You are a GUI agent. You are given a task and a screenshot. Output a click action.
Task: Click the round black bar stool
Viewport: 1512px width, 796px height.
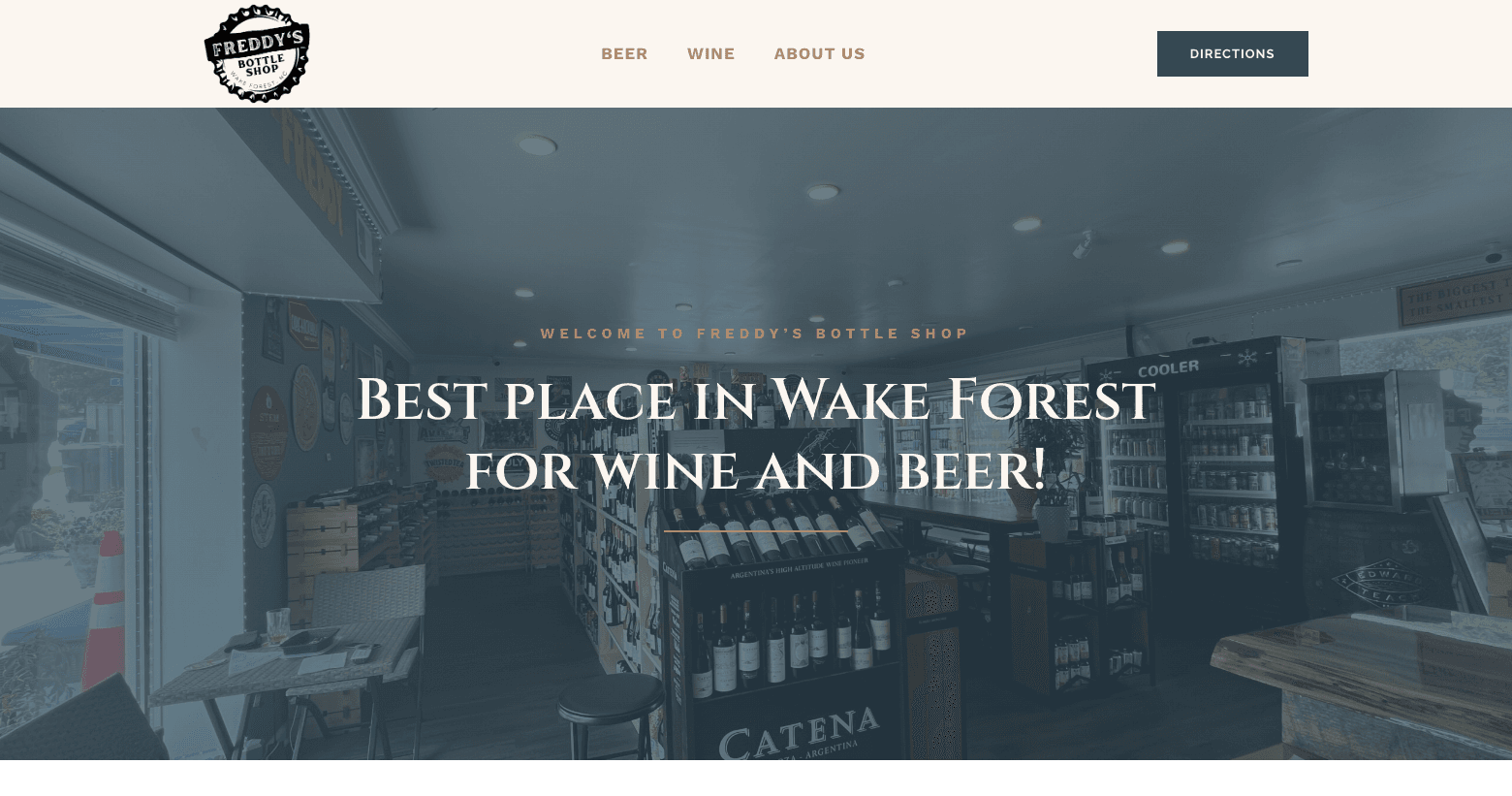click(609, 716)
